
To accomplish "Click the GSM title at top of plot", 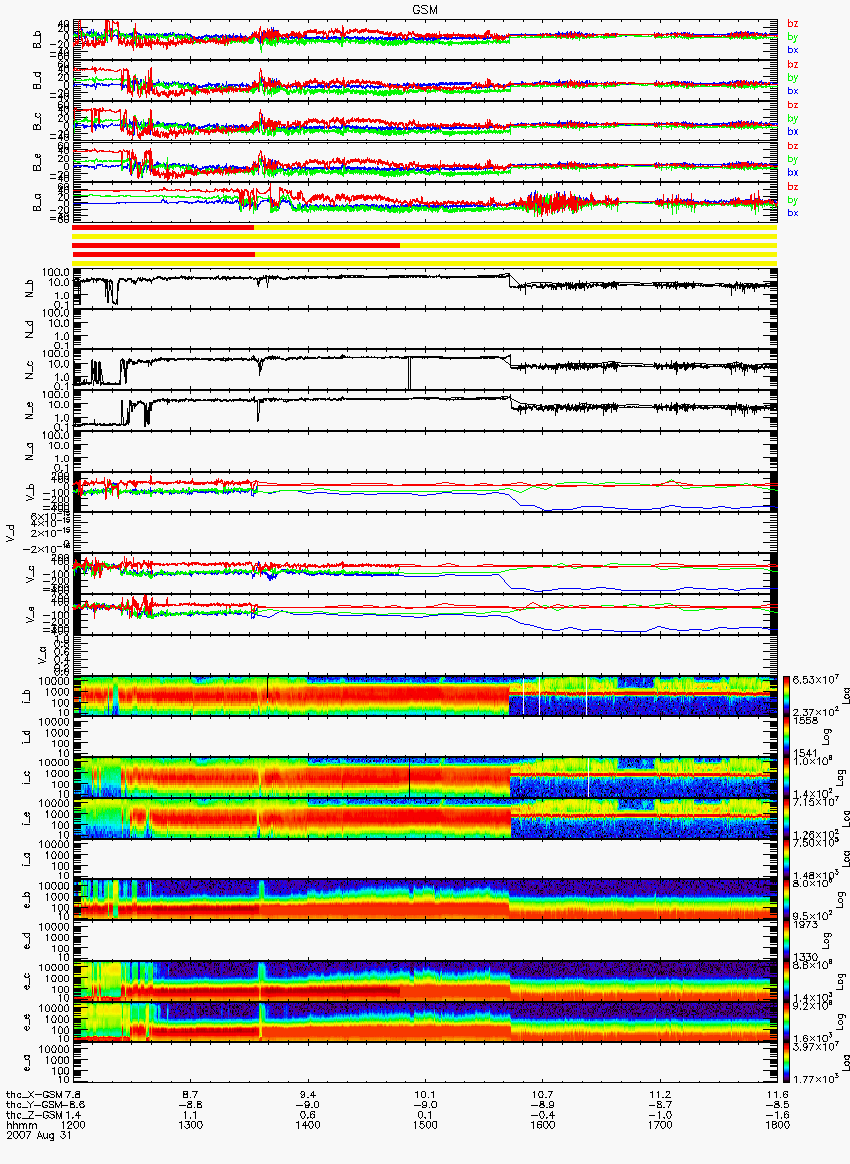I will [x=425, y=10].
